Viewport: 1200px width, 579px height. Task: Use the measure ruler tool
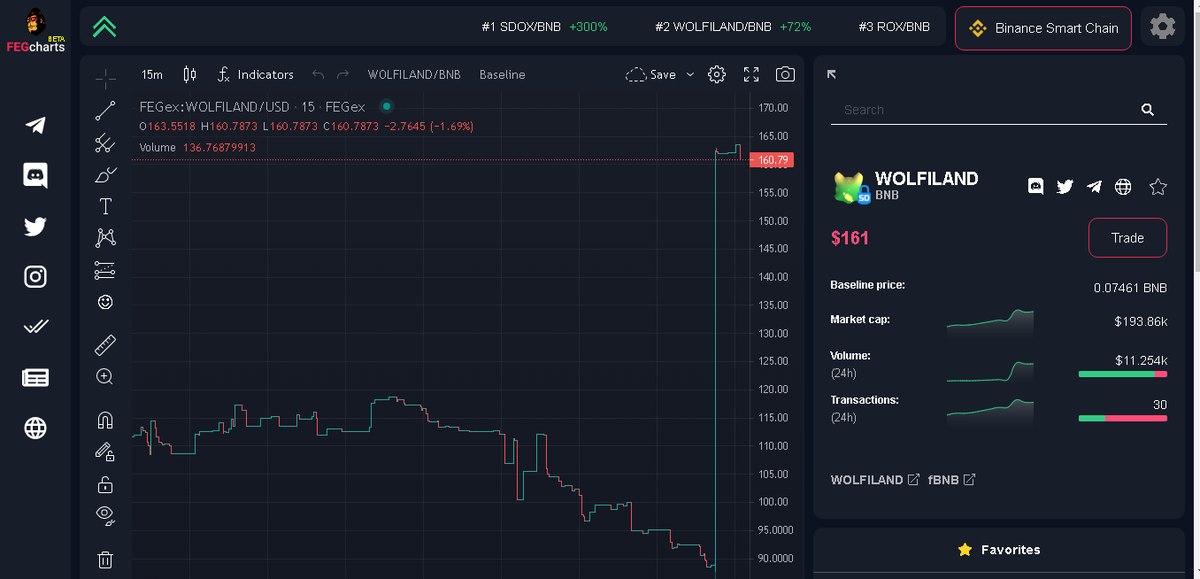click(x=105, y=345)
